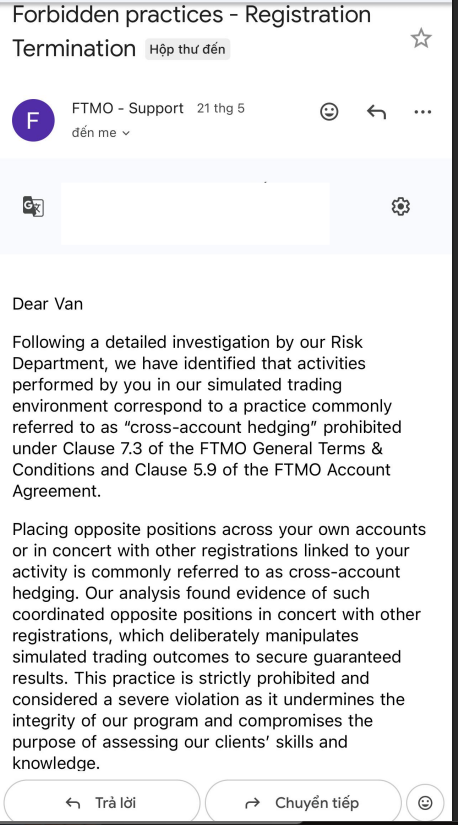Click the blank translation banner area
The image size is (458, 825).
pos(195,213)
